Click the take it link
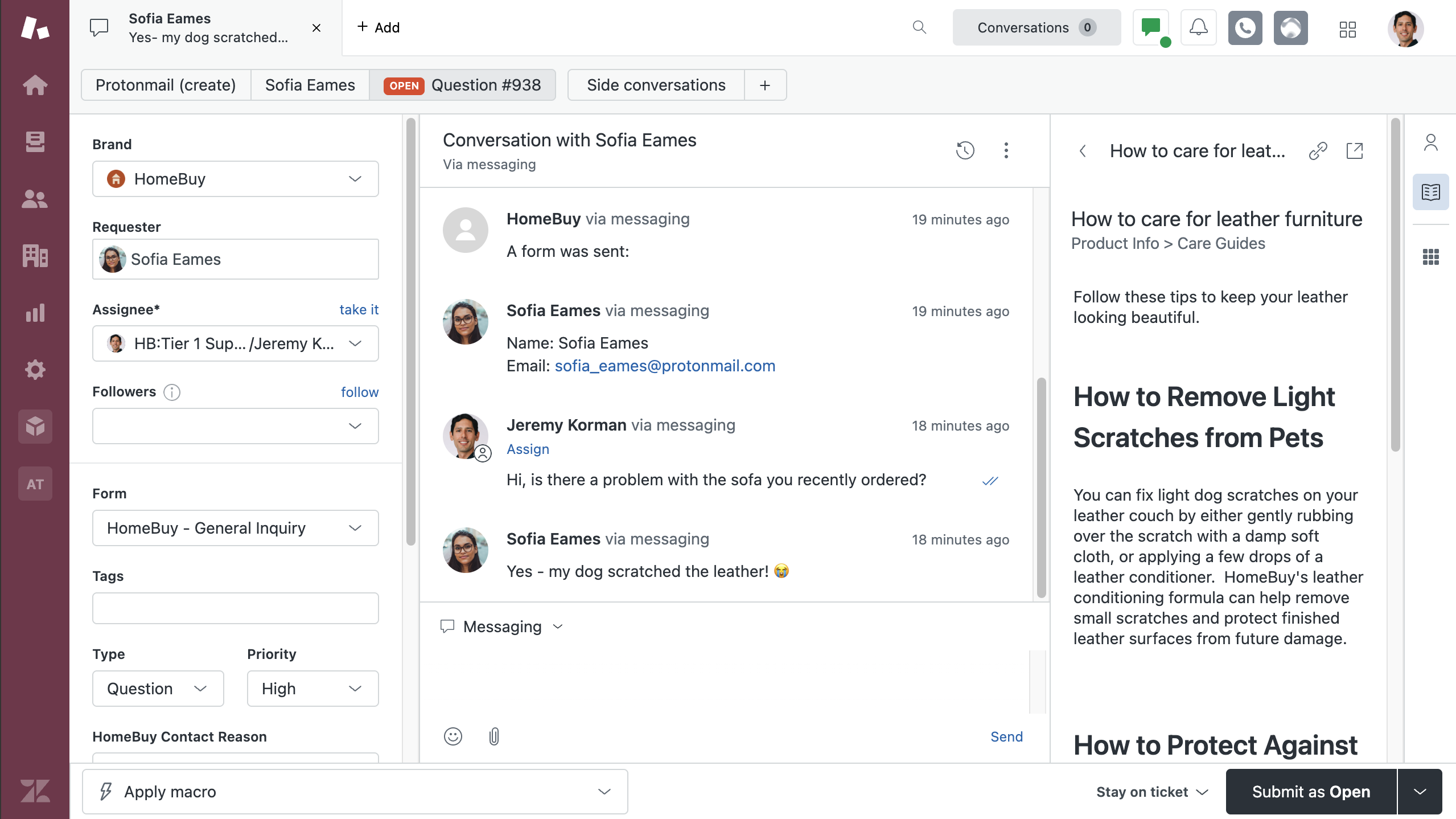 (x=359, y=309)
